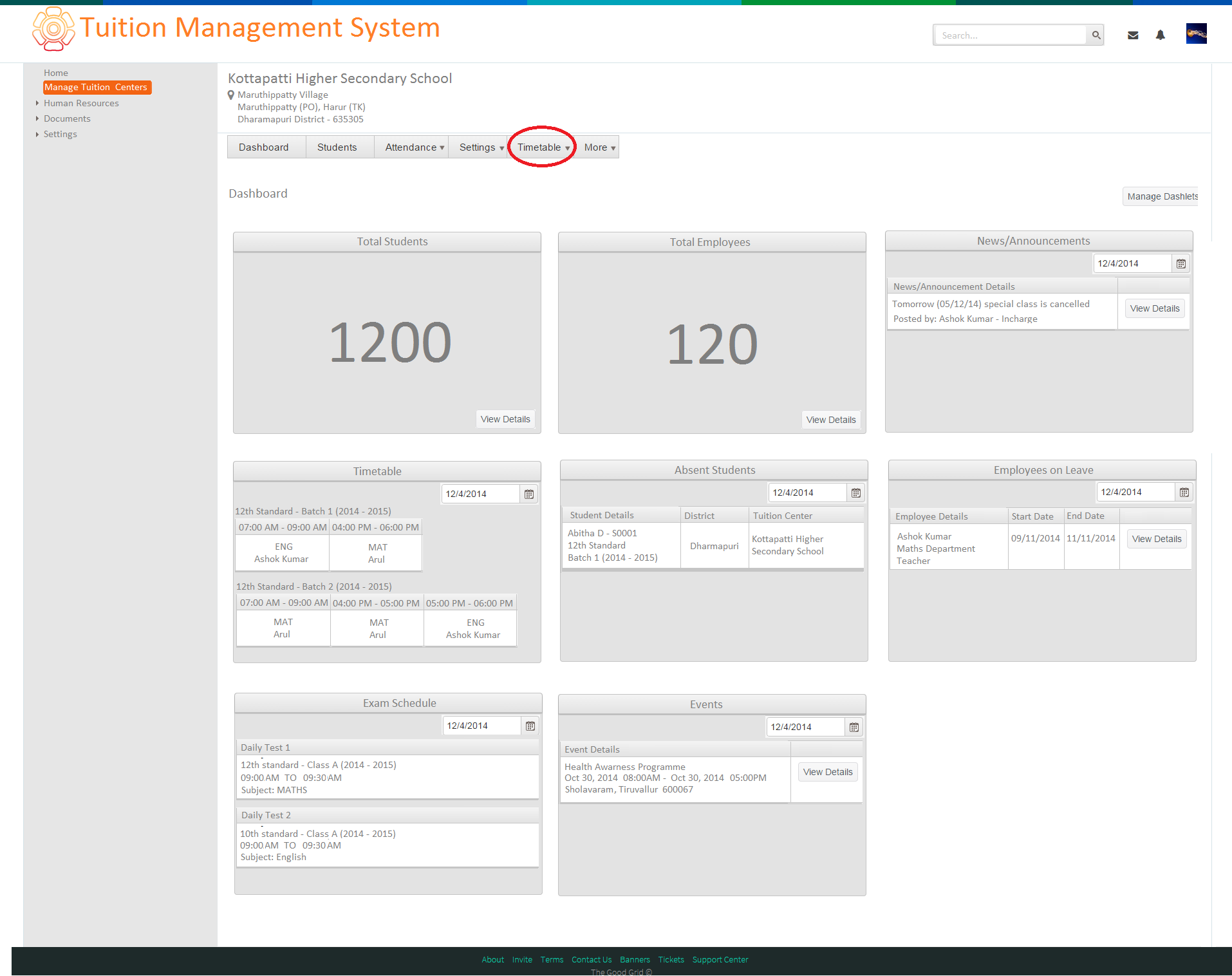Screen dimensions: 1232x976
Task: Click Exam Schedule date field
Action: (x=482, y=726)
